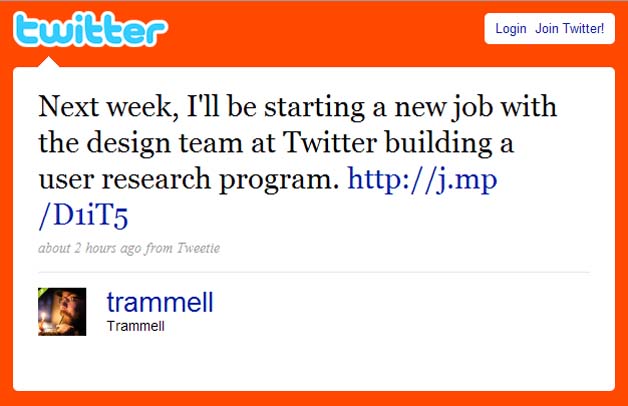Click the D1iT5 portion of the link
The width and height of the screenshot is (628, 406).
tap(84, 216)
